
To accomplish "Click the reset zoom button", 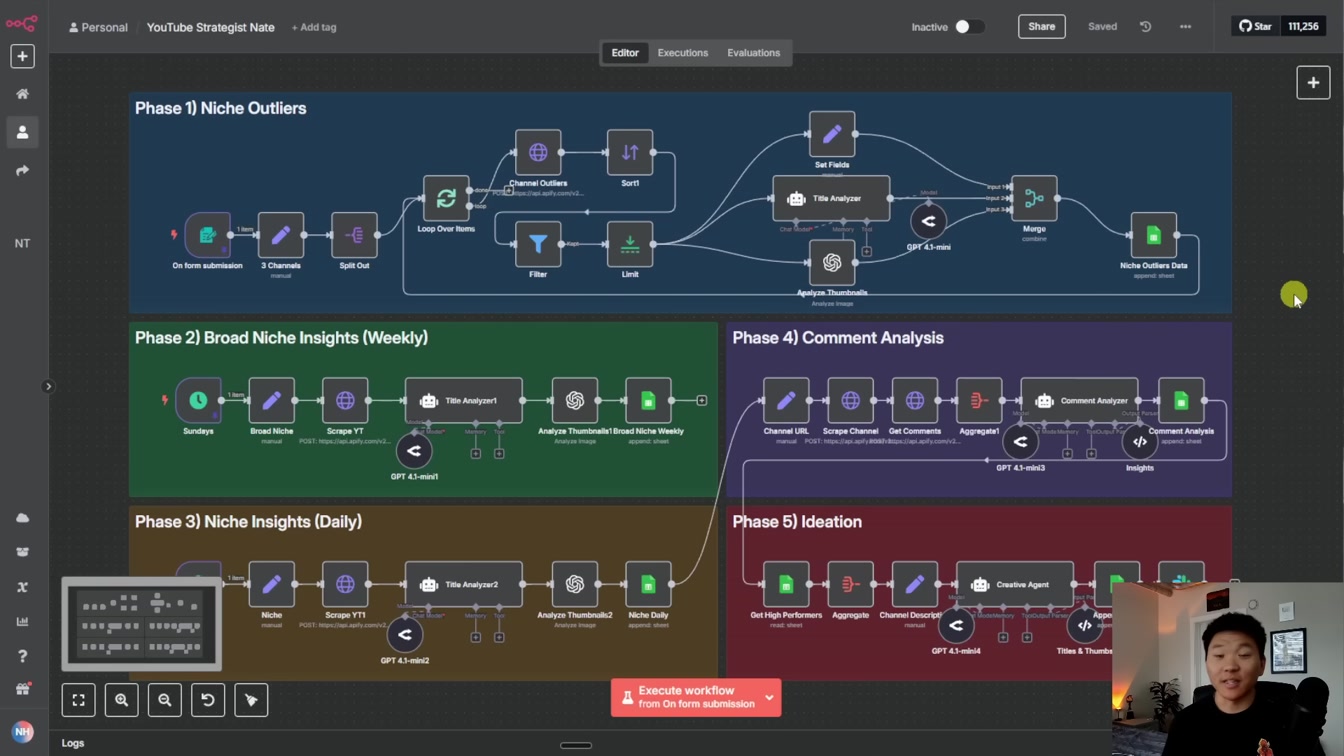I will [x=208, y=700].
